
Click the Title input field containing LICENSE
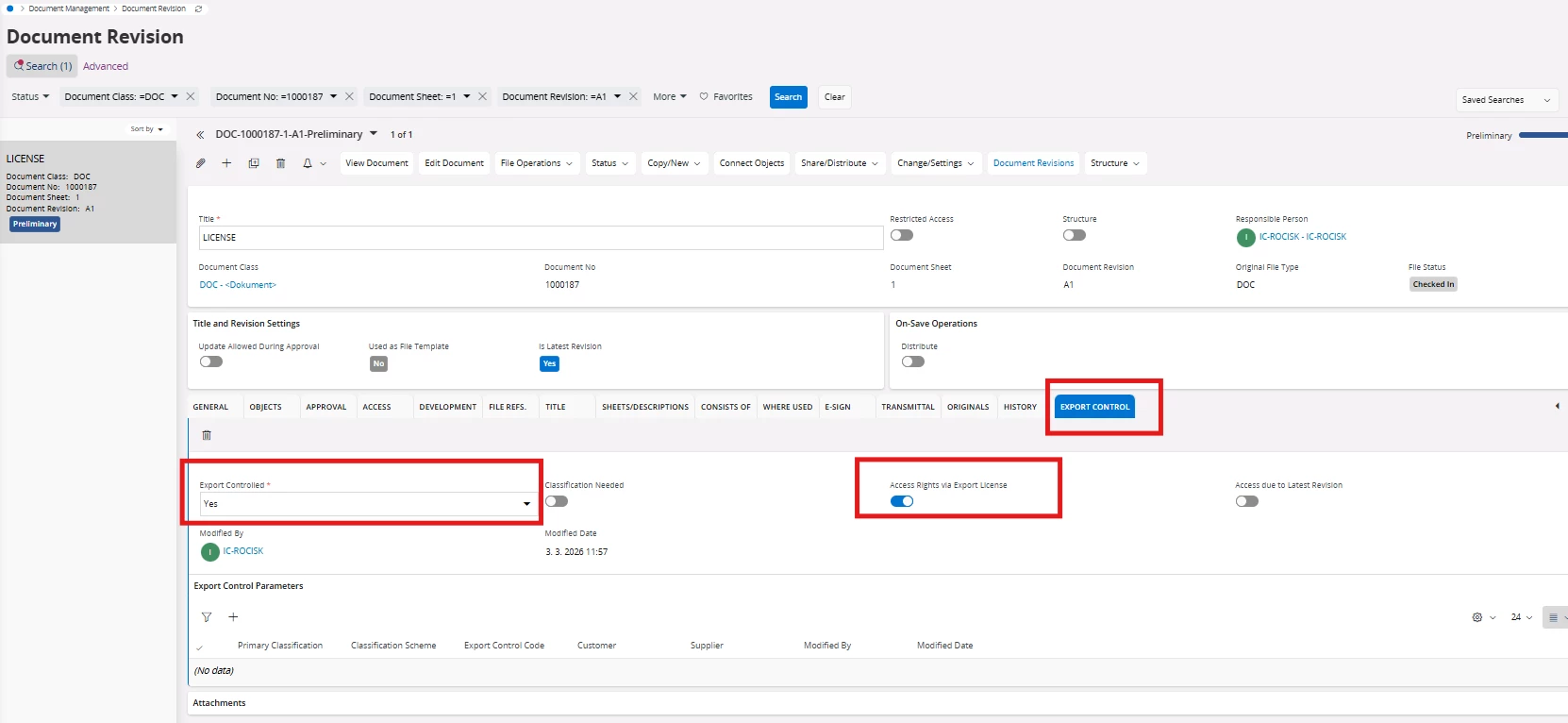tap(541, 238)
